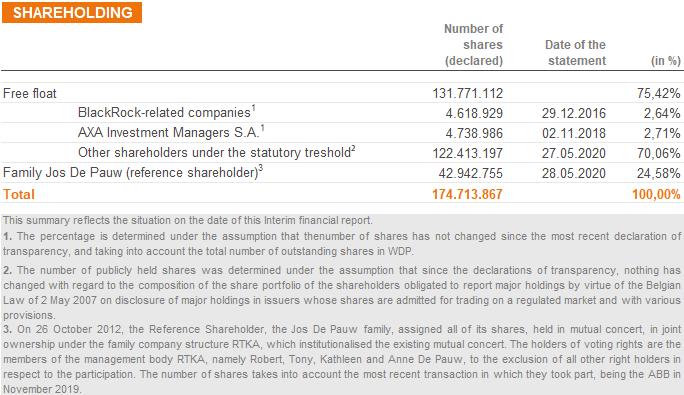Click the BlackRock-related companies row label

pos(166,112)
